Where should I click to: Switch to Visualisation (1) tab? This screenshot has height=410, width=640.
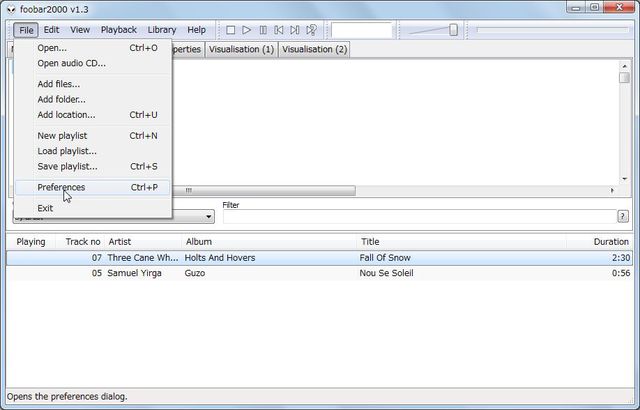241,49
